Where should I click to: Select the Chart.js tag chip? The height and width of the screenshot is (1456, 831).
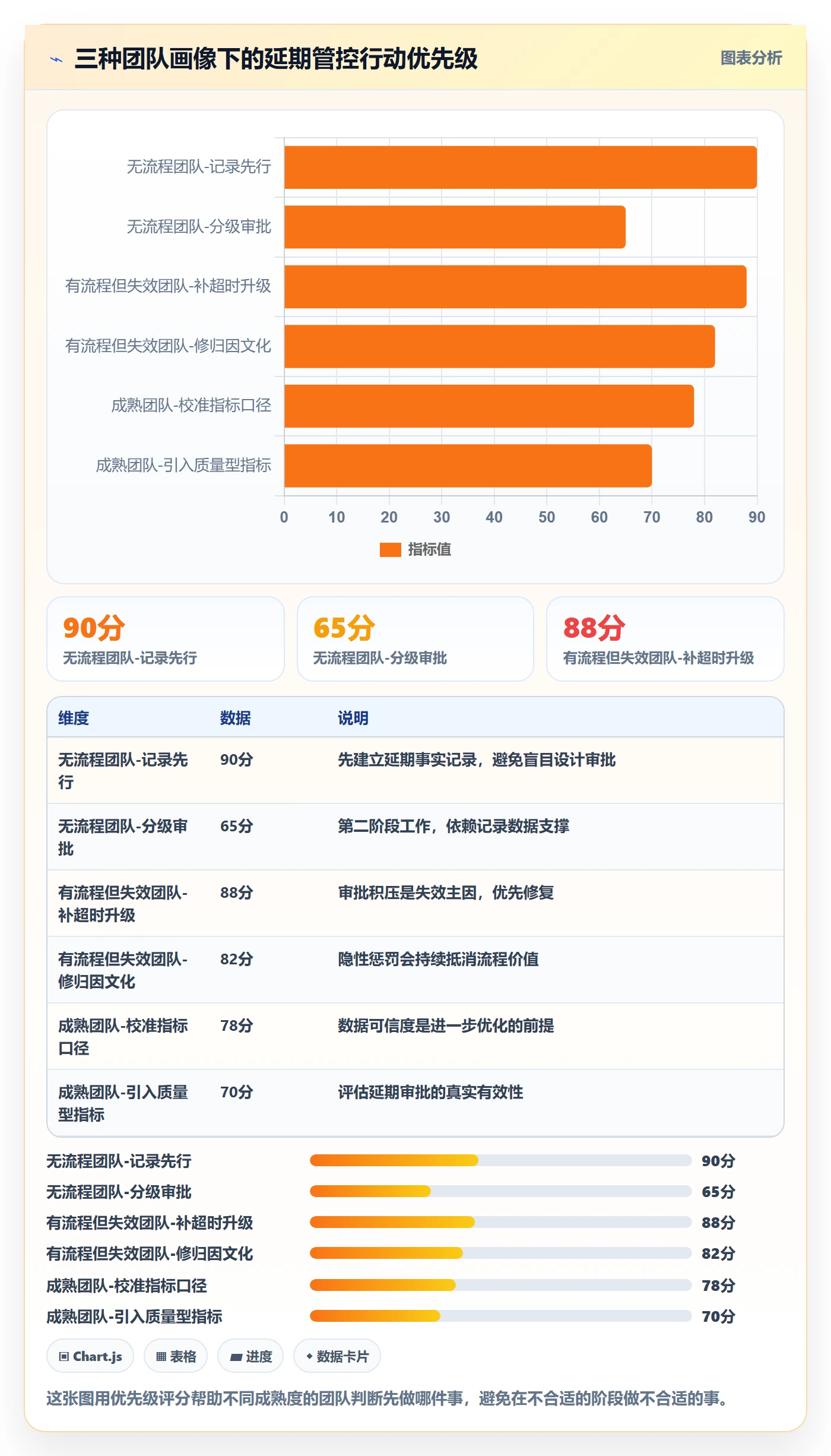point(90,1356)
